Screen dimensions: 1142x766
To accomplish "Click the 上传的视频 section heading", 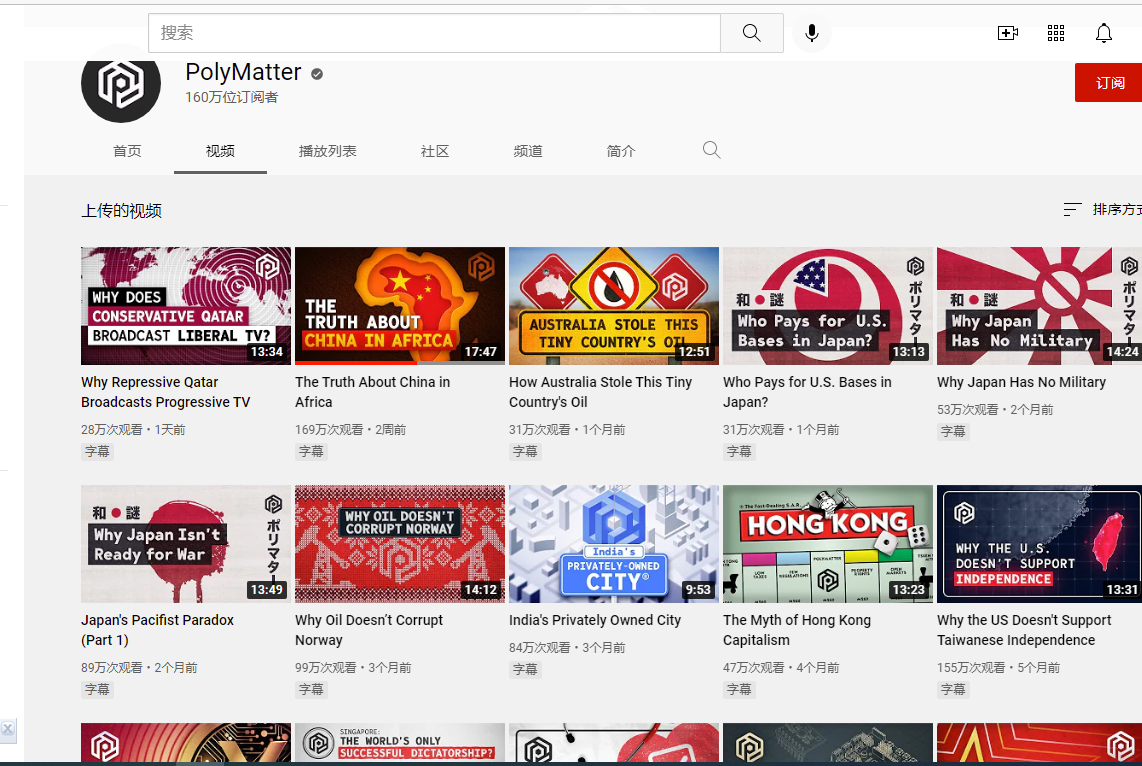I will coord(121,211).
